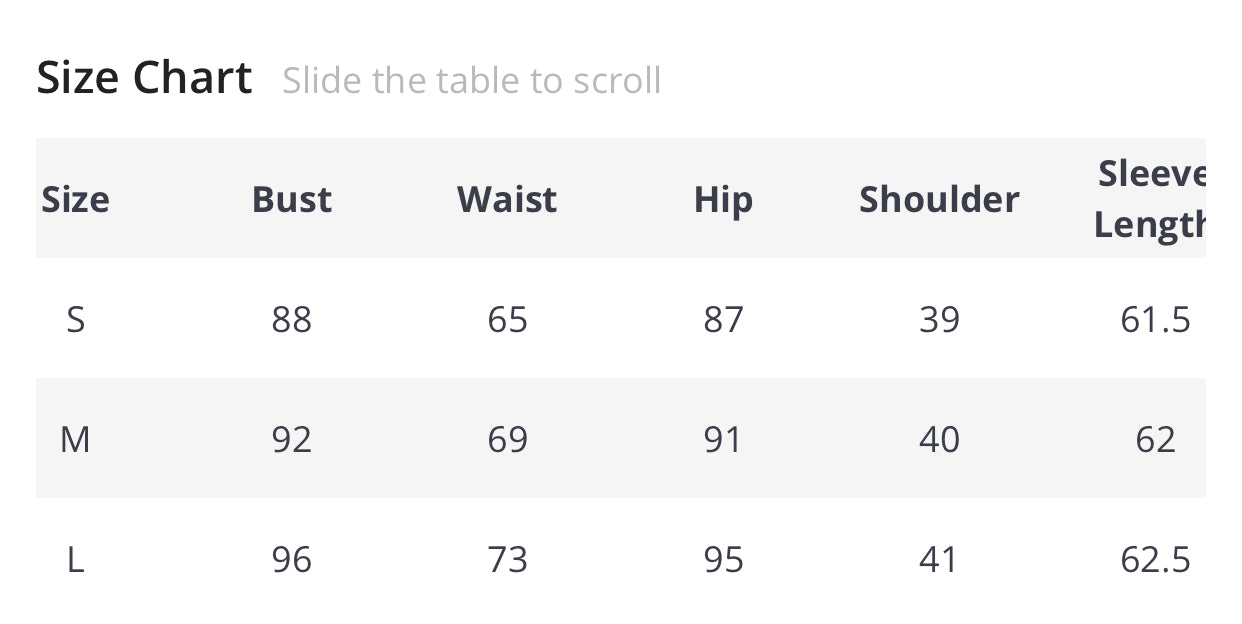This screenshot has height=624, width=1242.
Task: Click the Hip column header
Action: point(723,199)
